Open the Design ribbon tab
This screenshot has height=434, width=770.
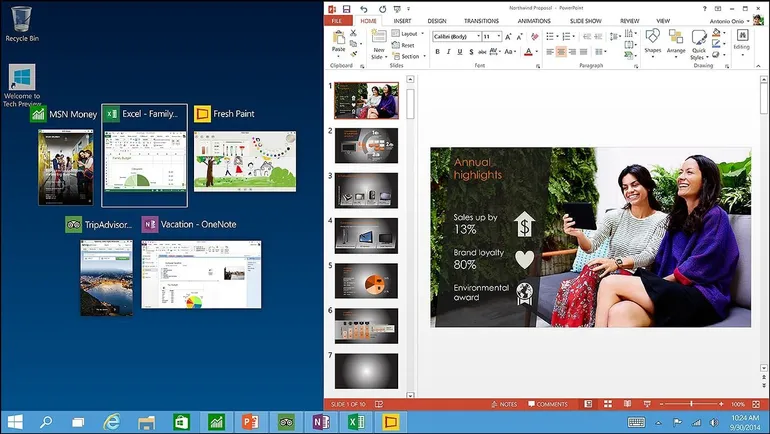click(437, 20)
